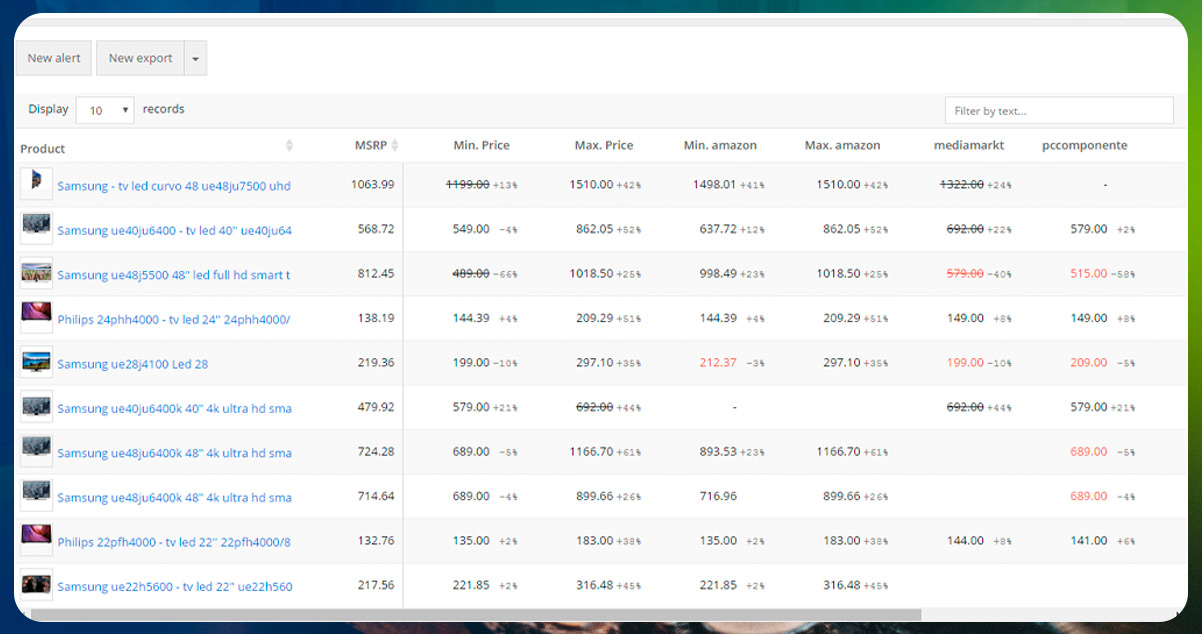Click the Min. Price column header
The height and width of the screenshot is (634, 1202).
point(481,146)
